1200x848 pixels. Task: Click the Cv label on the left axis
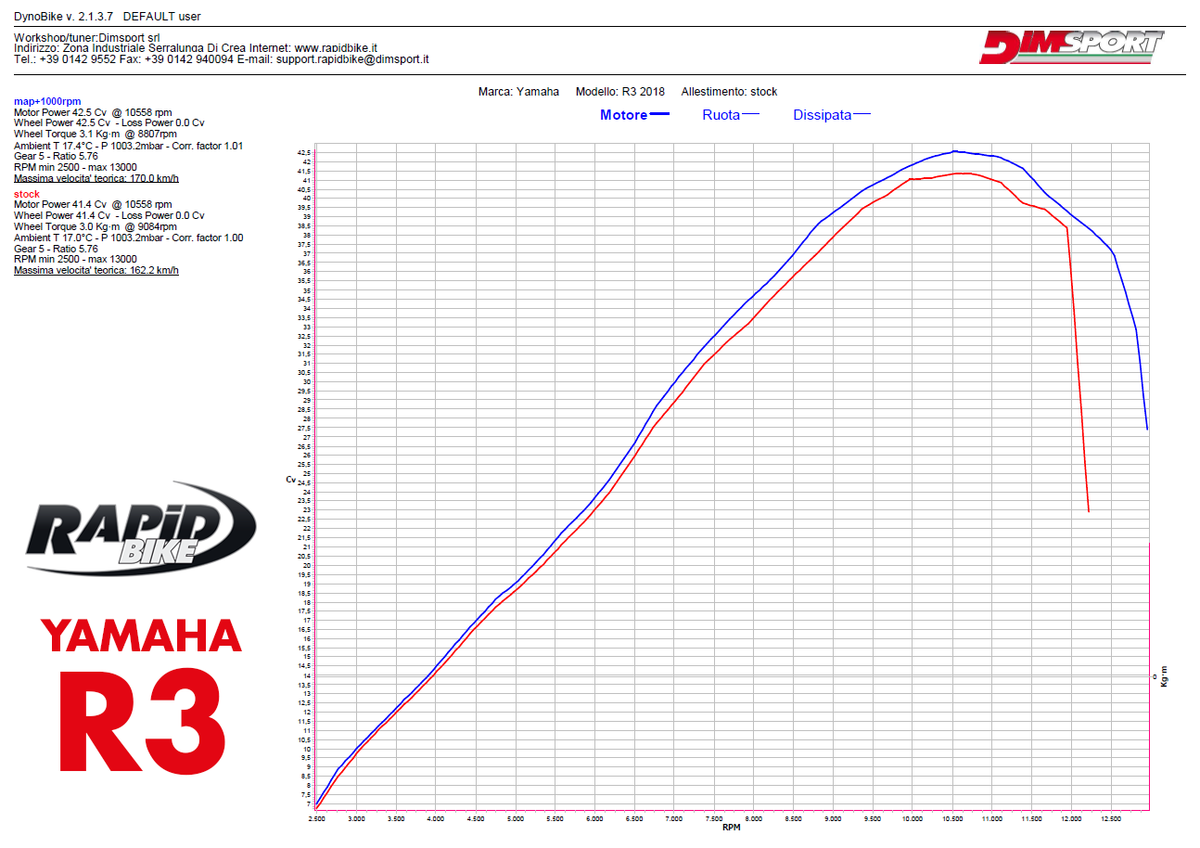[291, 480]
